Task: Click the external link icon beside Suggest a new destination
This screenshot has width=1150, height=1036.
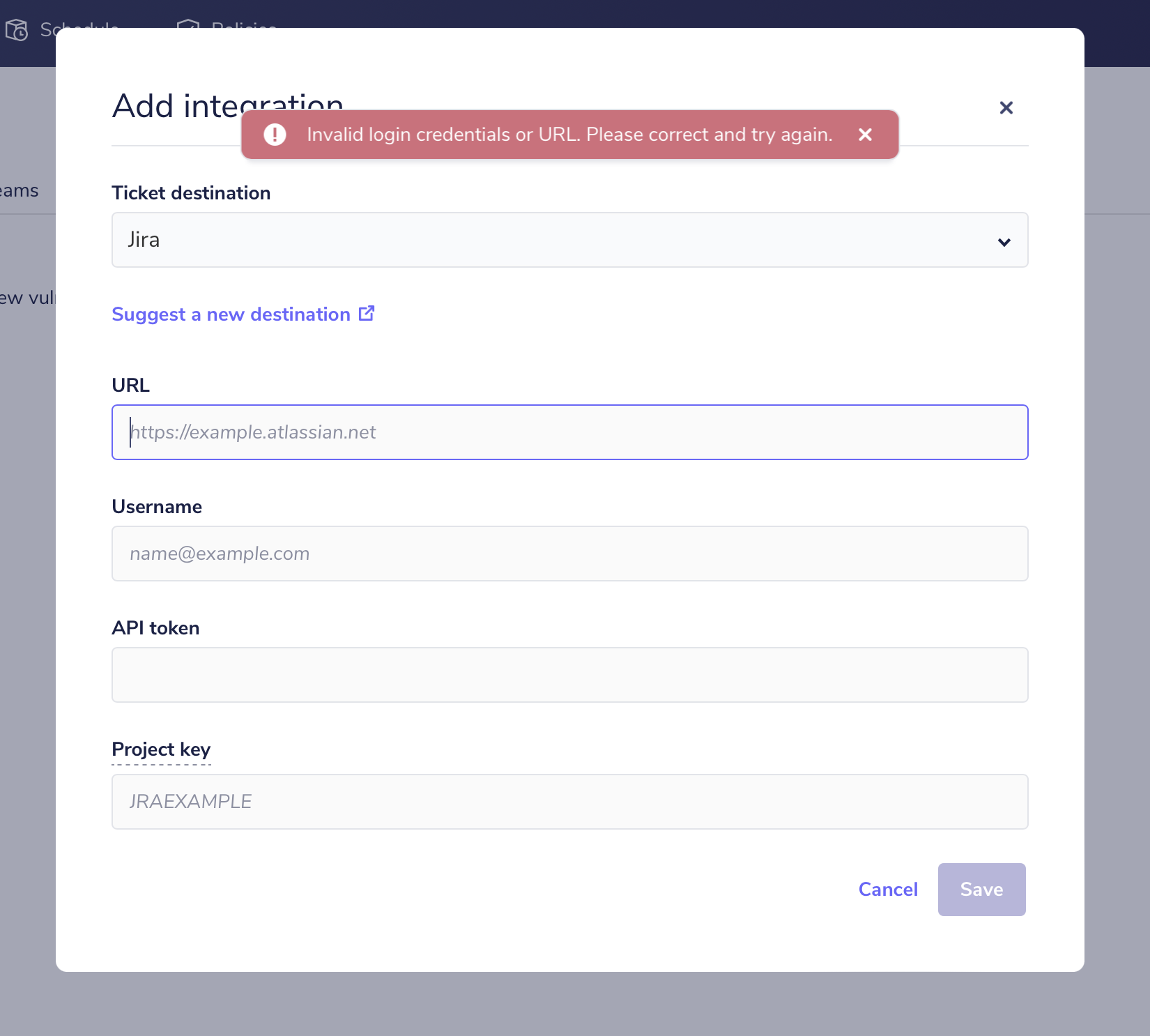Action: [x=366, y=313]
